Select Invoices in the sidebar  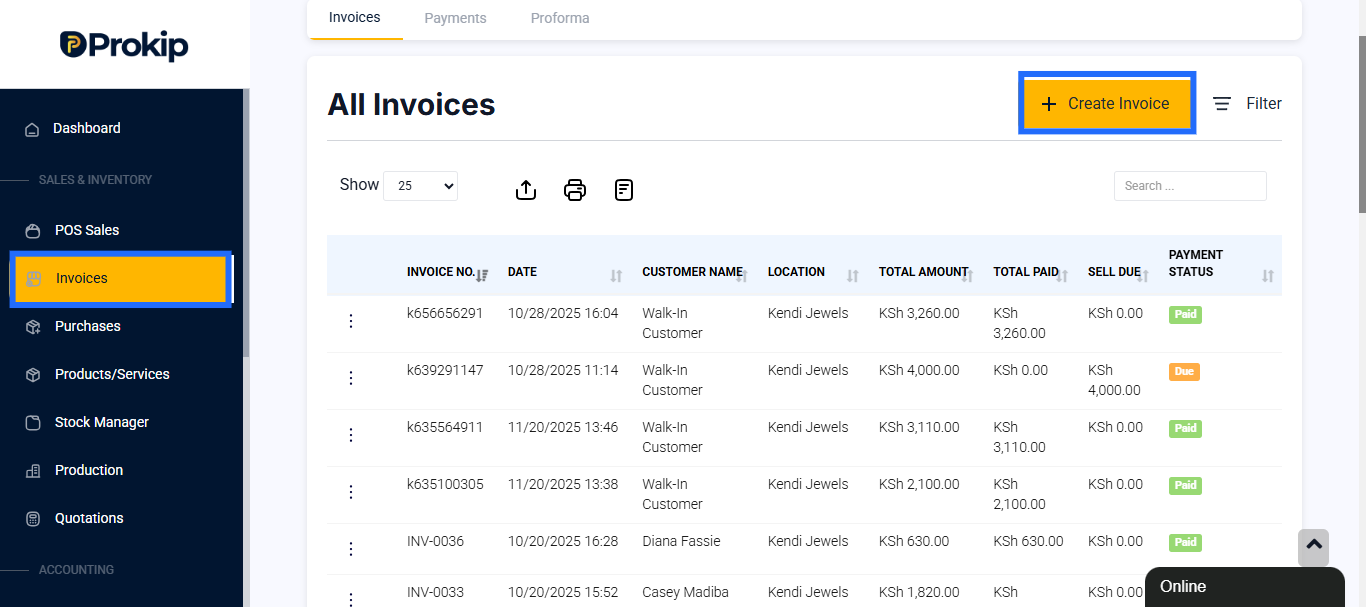[x=121, y=278]
